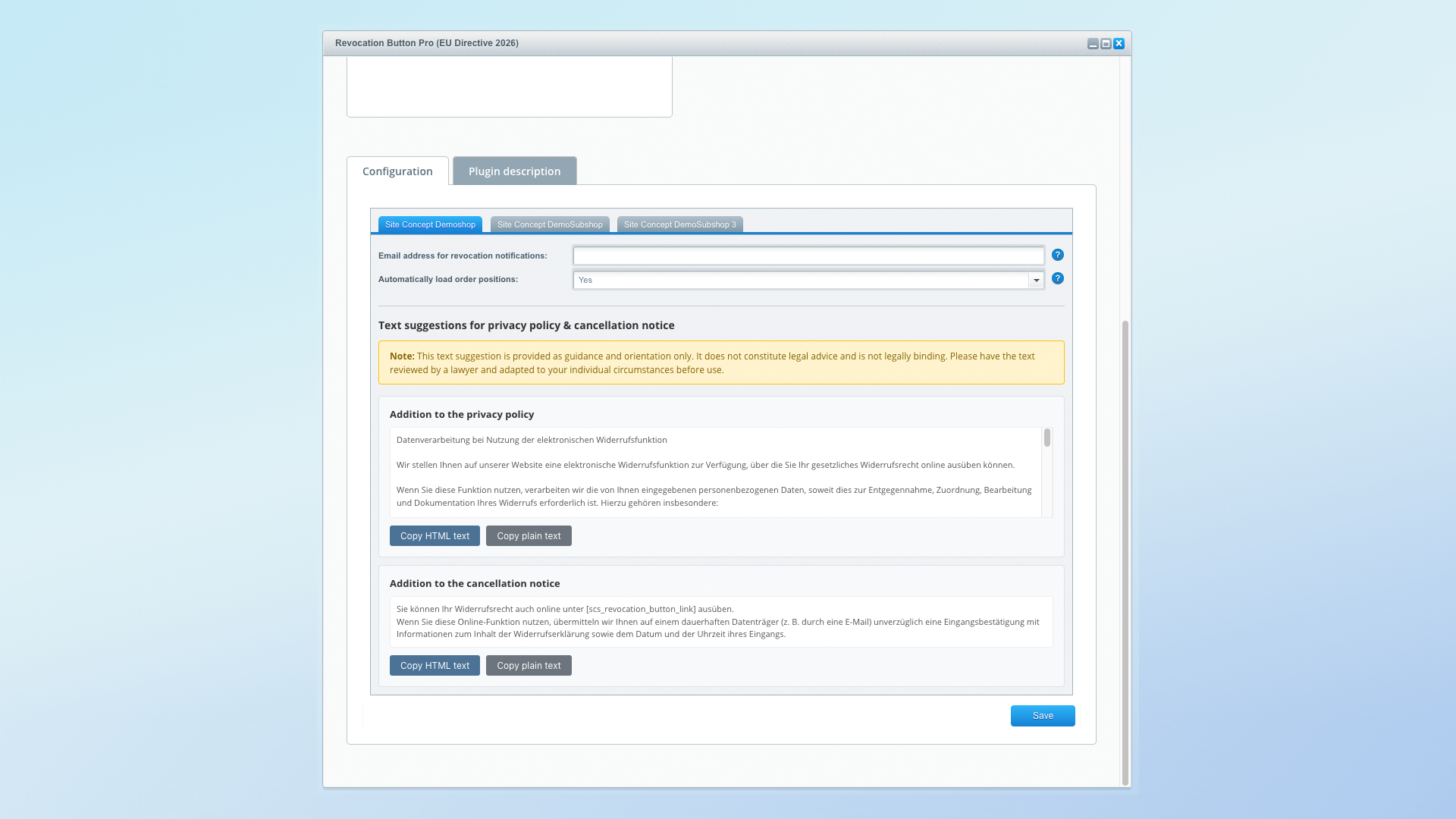Click the 'Addition to the privacy policy' heading

(462, 415)
